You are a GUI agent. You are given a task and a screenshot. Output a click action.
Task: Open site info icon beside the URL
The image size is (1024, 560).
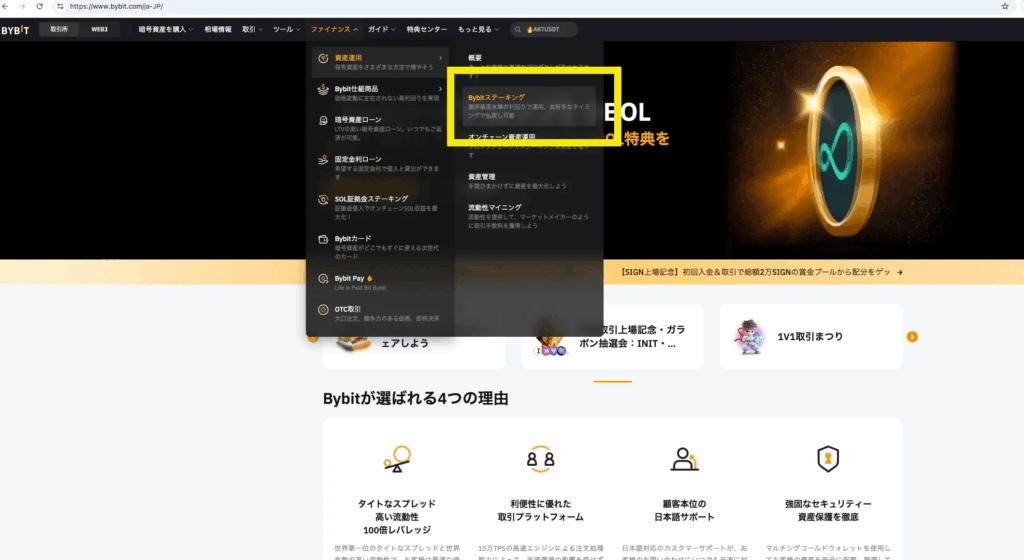60,6
